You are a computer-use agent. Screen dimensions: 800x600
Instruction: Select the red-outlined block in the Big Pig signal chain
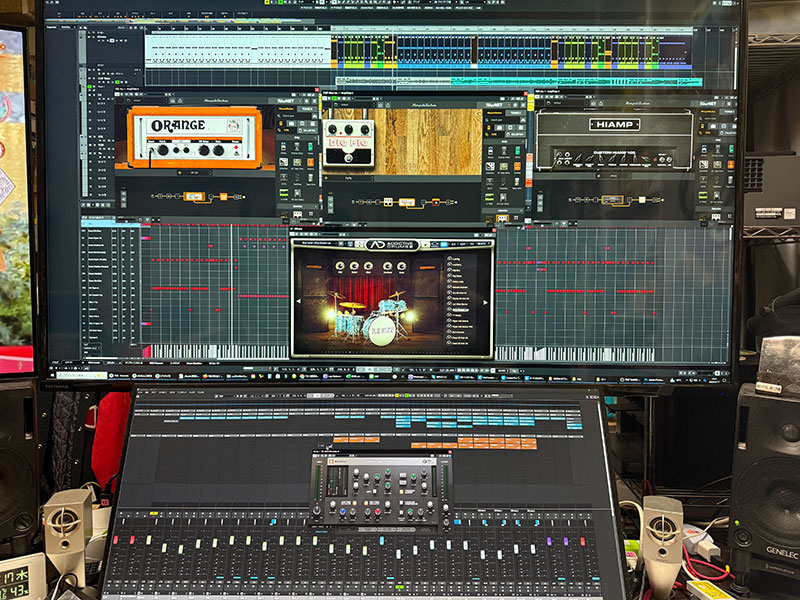pyautogui.click(x=436, y=203)
